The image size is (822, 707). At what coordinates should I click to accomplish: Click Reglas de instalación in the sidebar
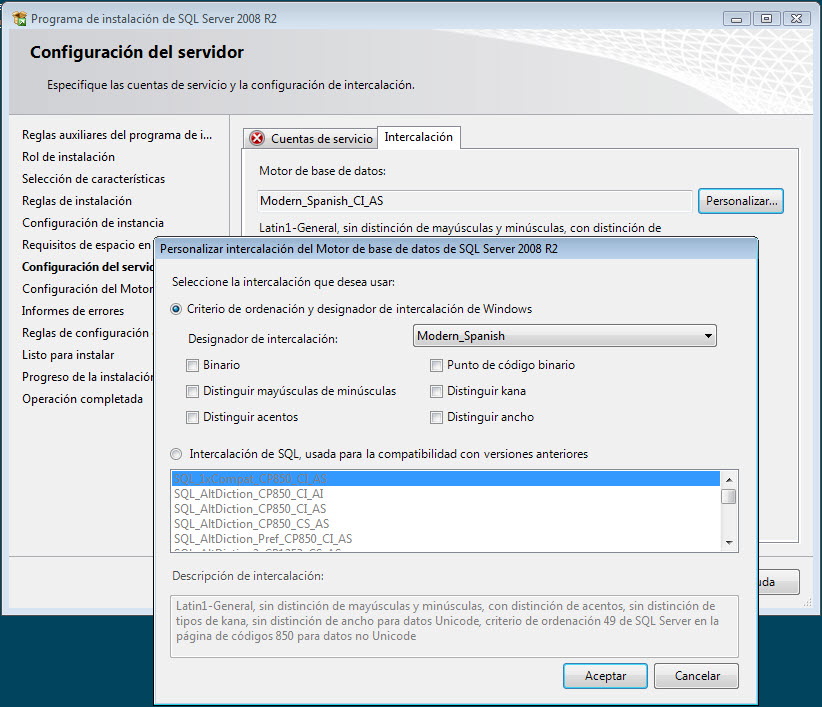[77, 201]
